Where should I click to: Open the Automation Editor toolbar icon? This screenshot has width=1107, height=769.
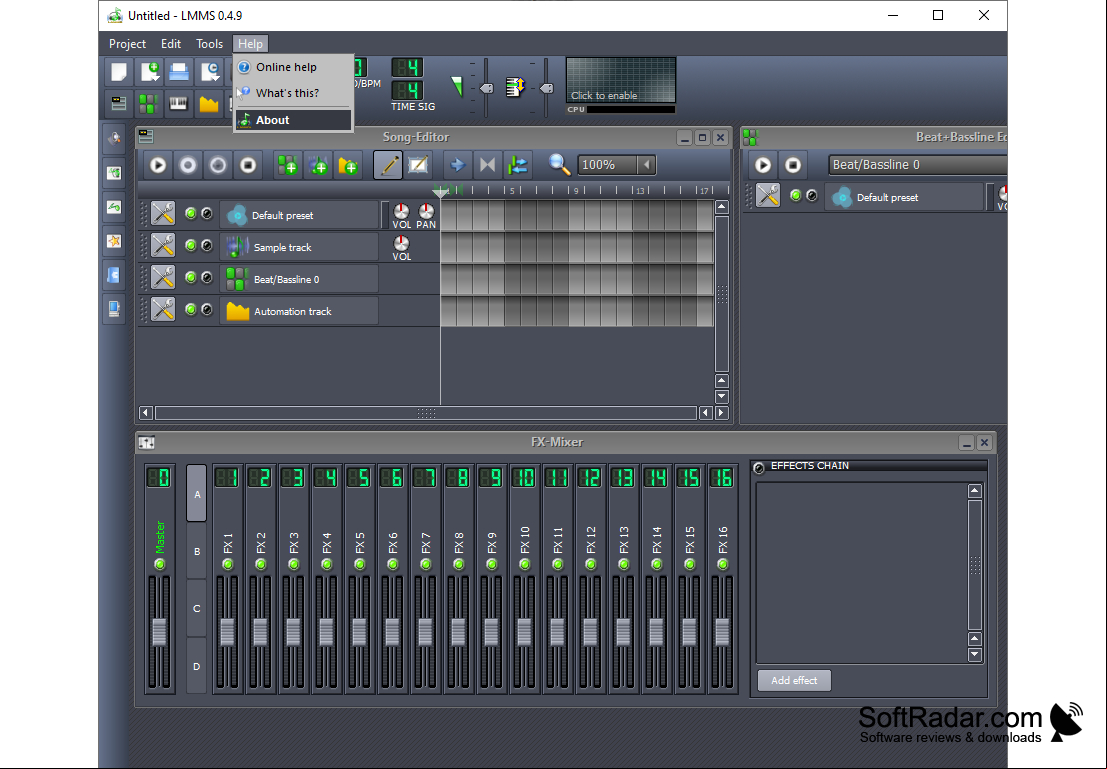tap(209, 103)
